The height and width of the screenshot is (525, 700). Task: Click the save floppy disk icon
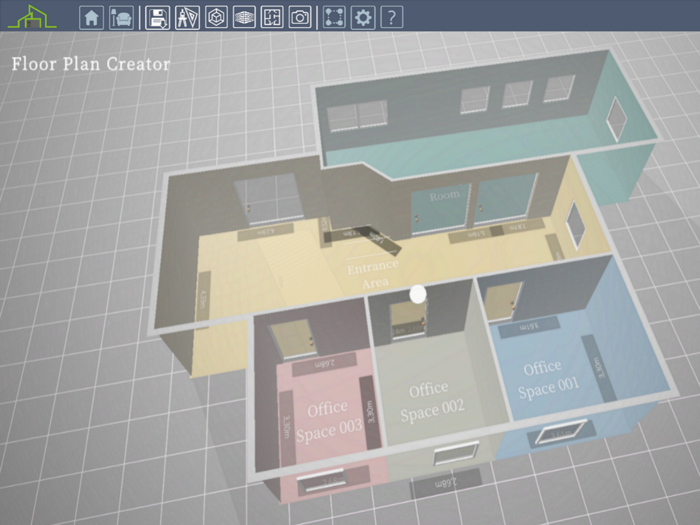pos(158,18)
